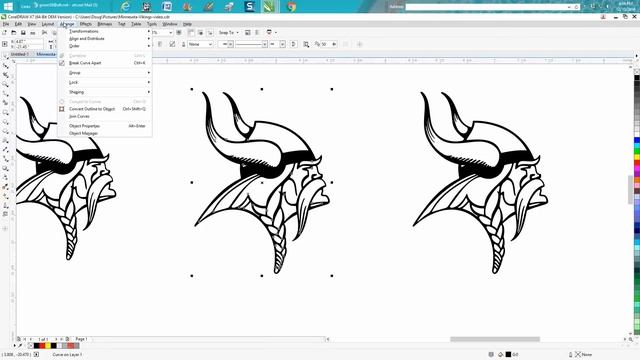Open the end arrowhead dropdown

282,44
